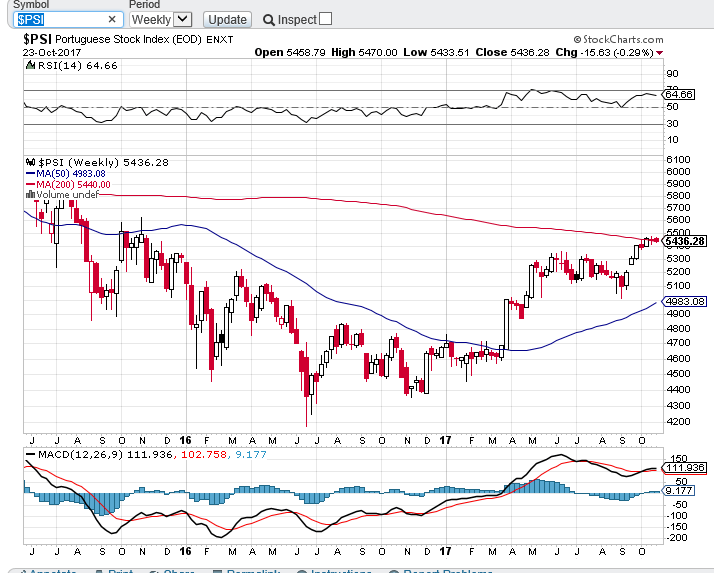Click the volume bars icon beside Volume undef

point(30,194)
